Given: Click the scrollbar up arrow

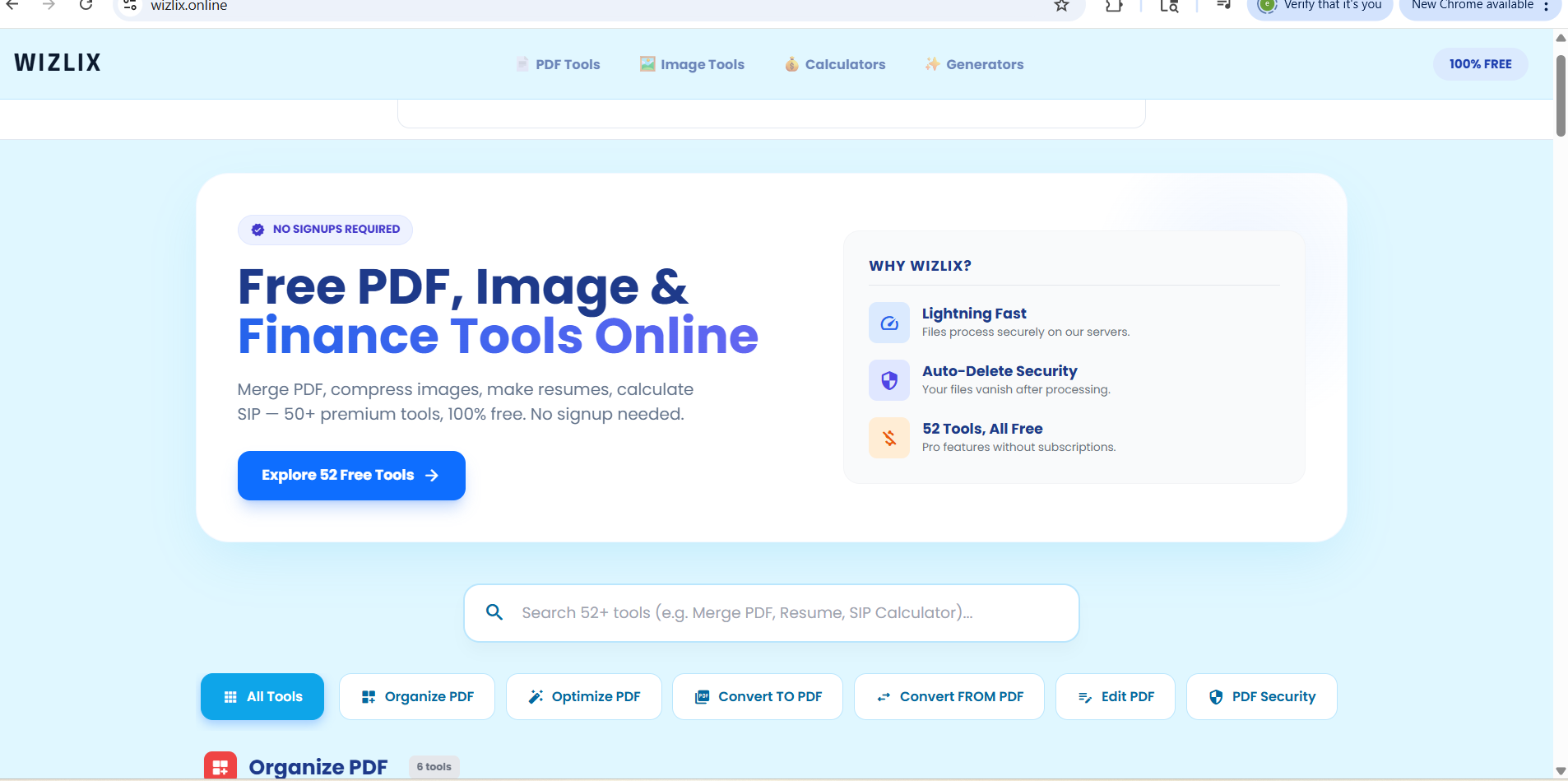Looking at the screenshot, I should tap(1561, 38).
